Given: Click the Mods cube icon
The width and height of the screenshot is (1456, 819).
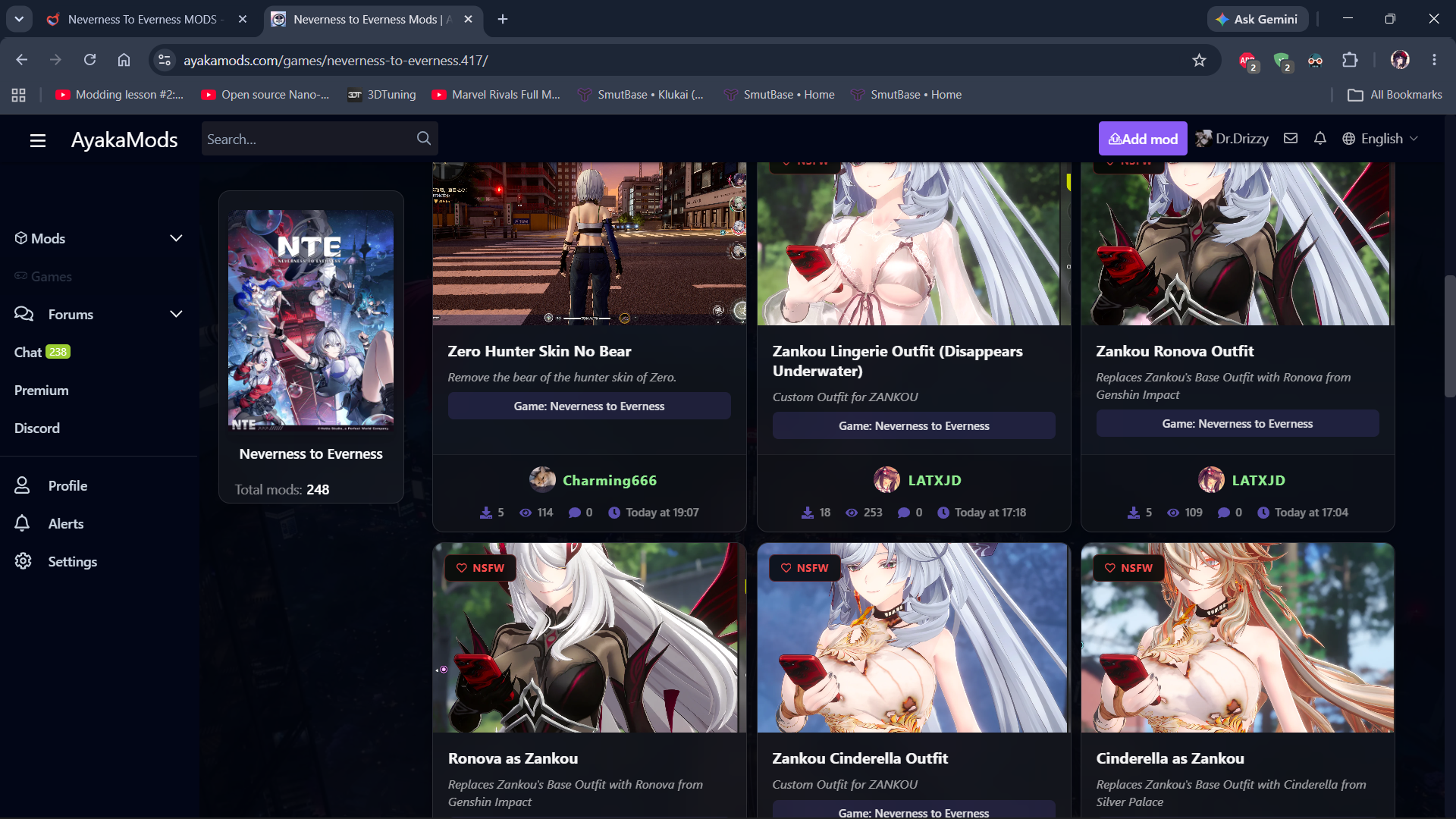Looking at the screenshot, I should coord(21,238).
